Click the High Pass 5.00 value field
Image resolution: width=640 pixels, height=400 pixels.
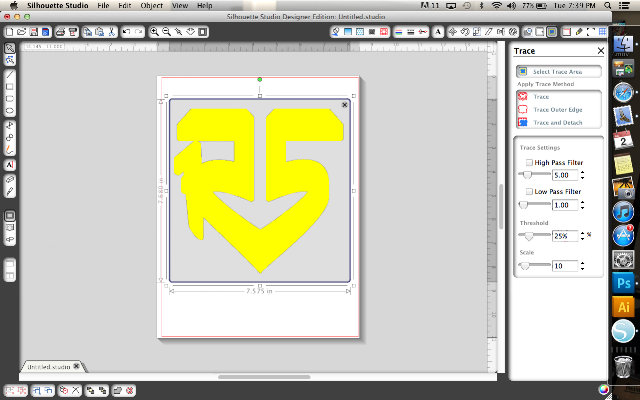(565, 175)
